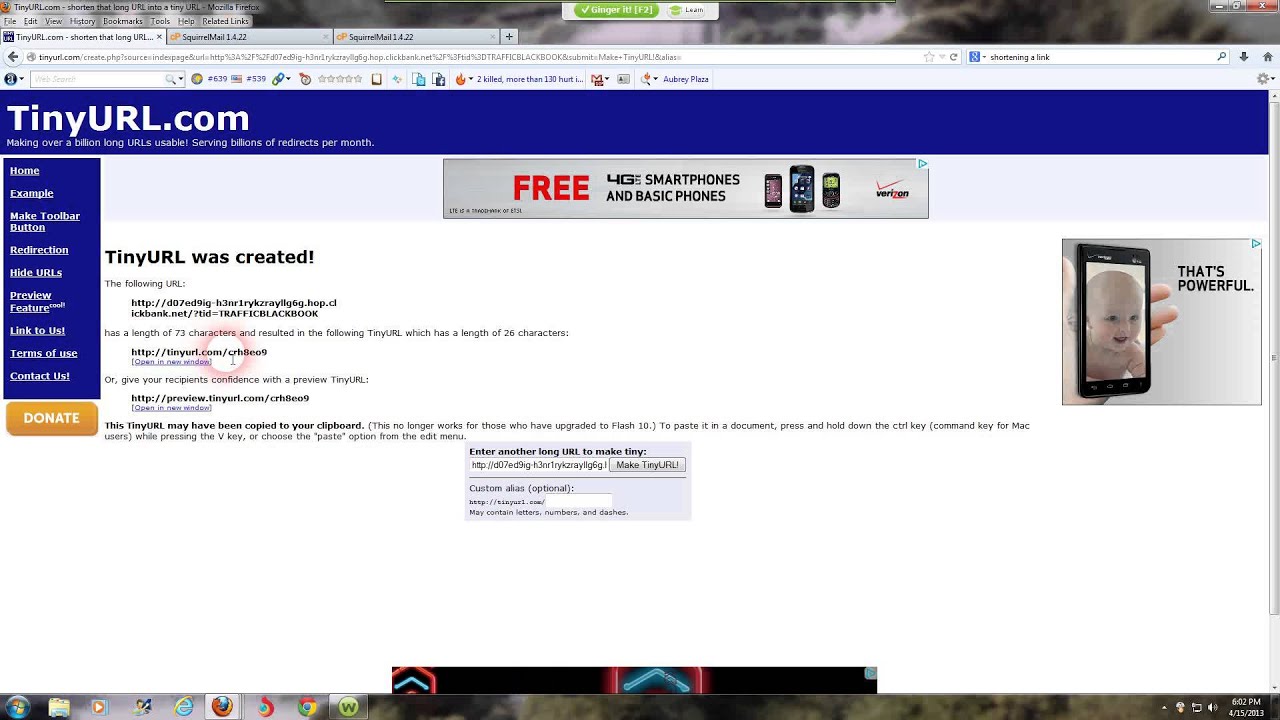
Task: Open the Link to Us! sidebar link
Action: (37, 330)
